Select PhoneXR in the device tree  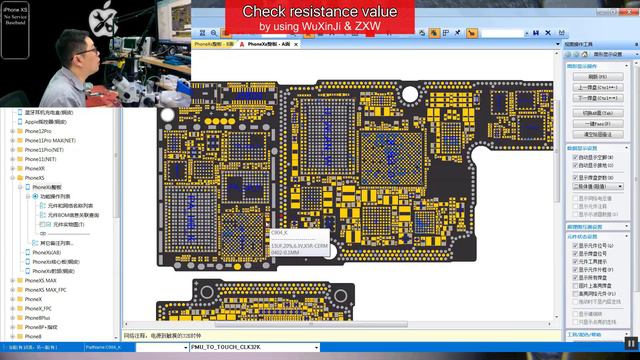point(35,169)
